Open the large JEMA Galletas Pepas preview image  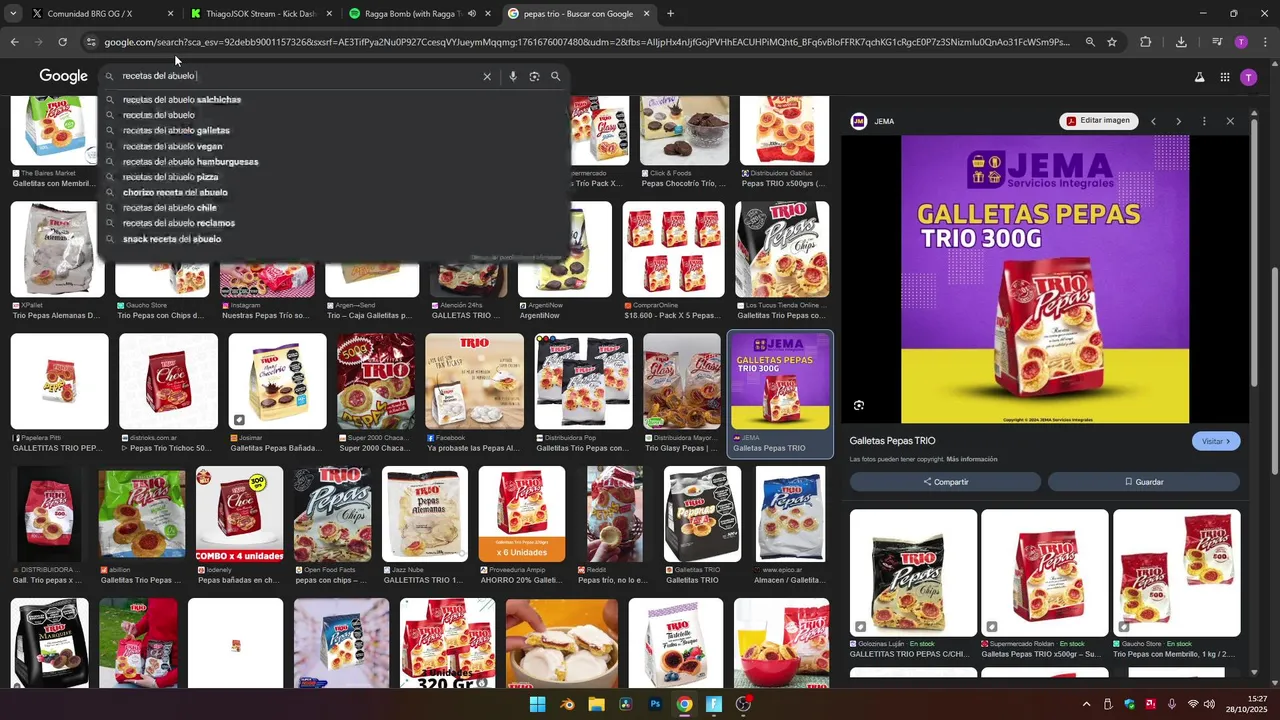[x=1045, y=279]
